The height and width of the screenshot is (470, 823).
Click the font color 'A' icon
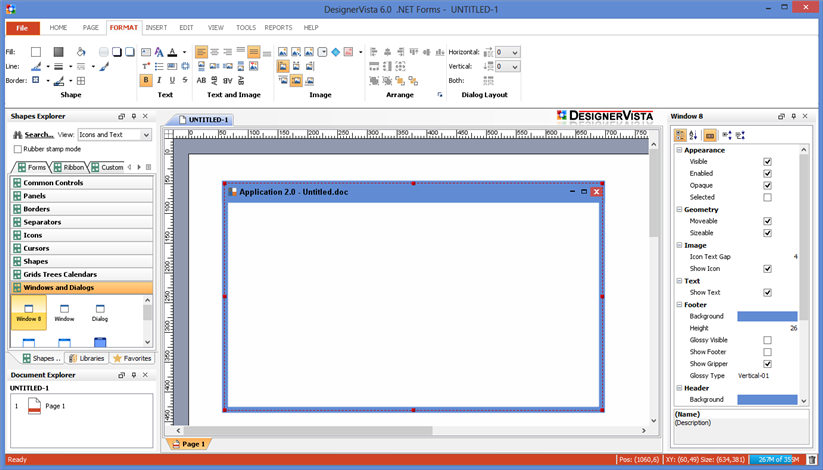point(172,52)
